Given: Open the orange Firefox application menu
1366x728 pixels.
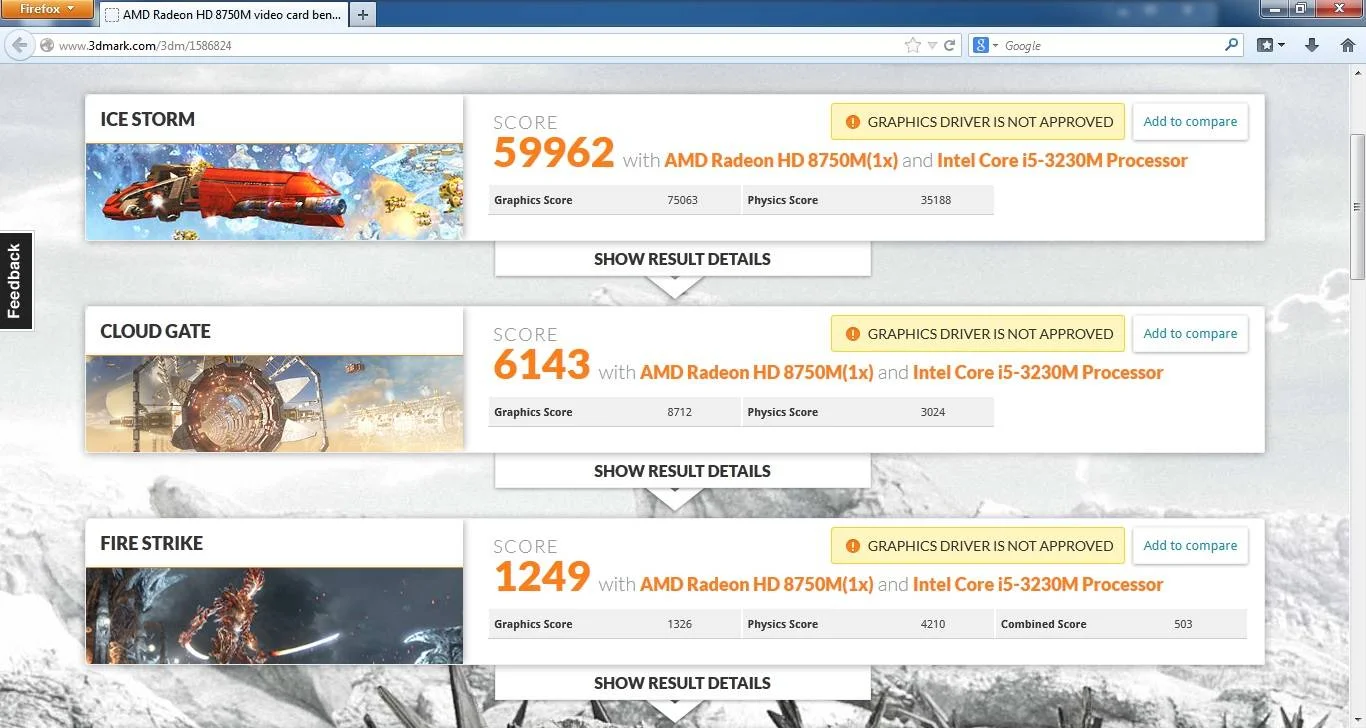Looking at the screenshot, I should [x=49, y=9].
